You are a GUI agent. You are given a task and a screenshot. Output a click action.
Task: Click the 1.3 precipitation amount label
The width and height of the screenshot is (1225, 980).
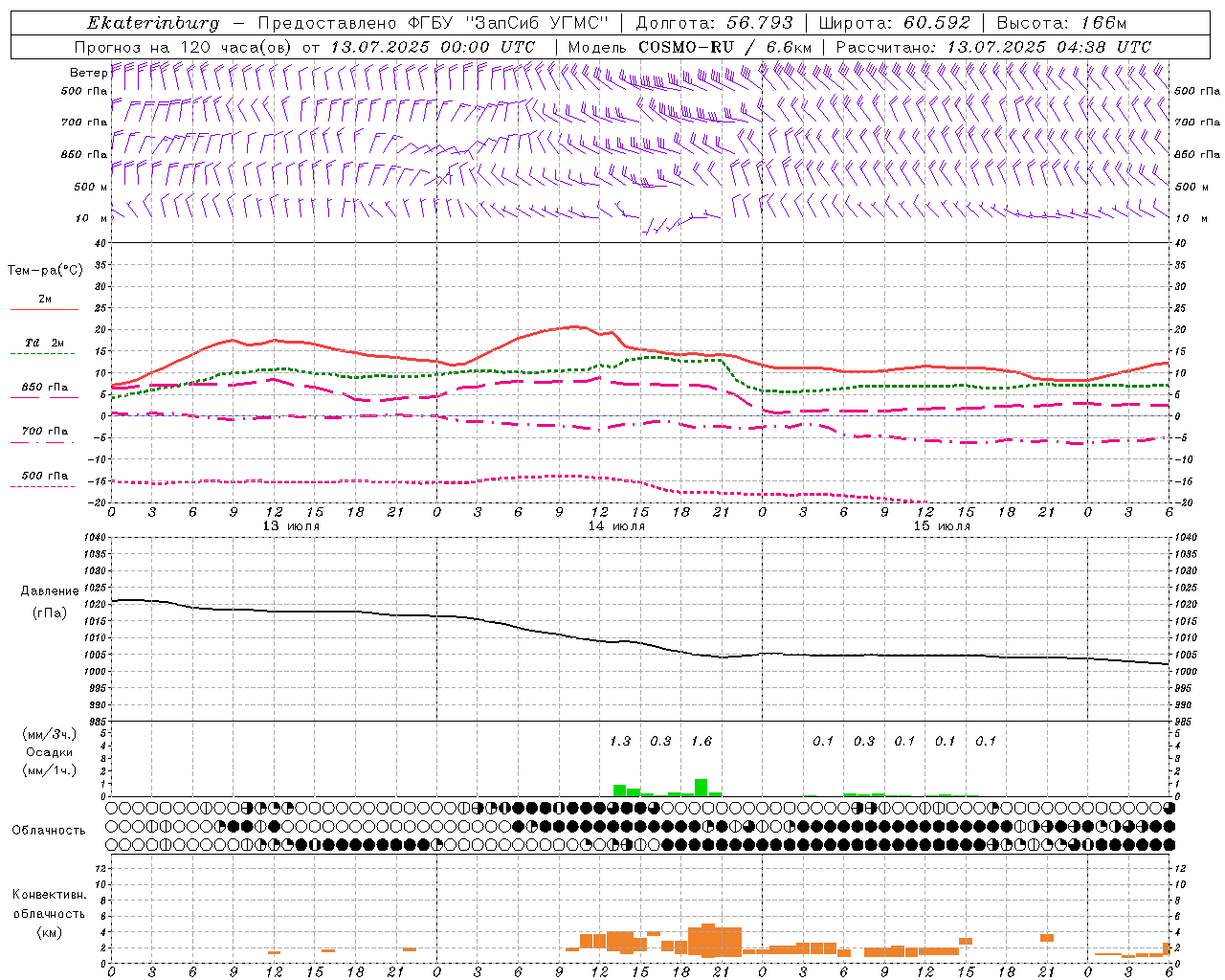pos(620,741)
